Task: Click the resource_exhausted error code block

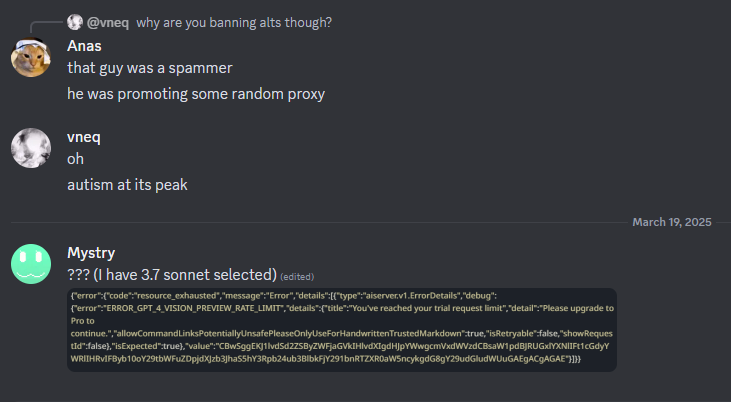Action: (x=342, y=330)
